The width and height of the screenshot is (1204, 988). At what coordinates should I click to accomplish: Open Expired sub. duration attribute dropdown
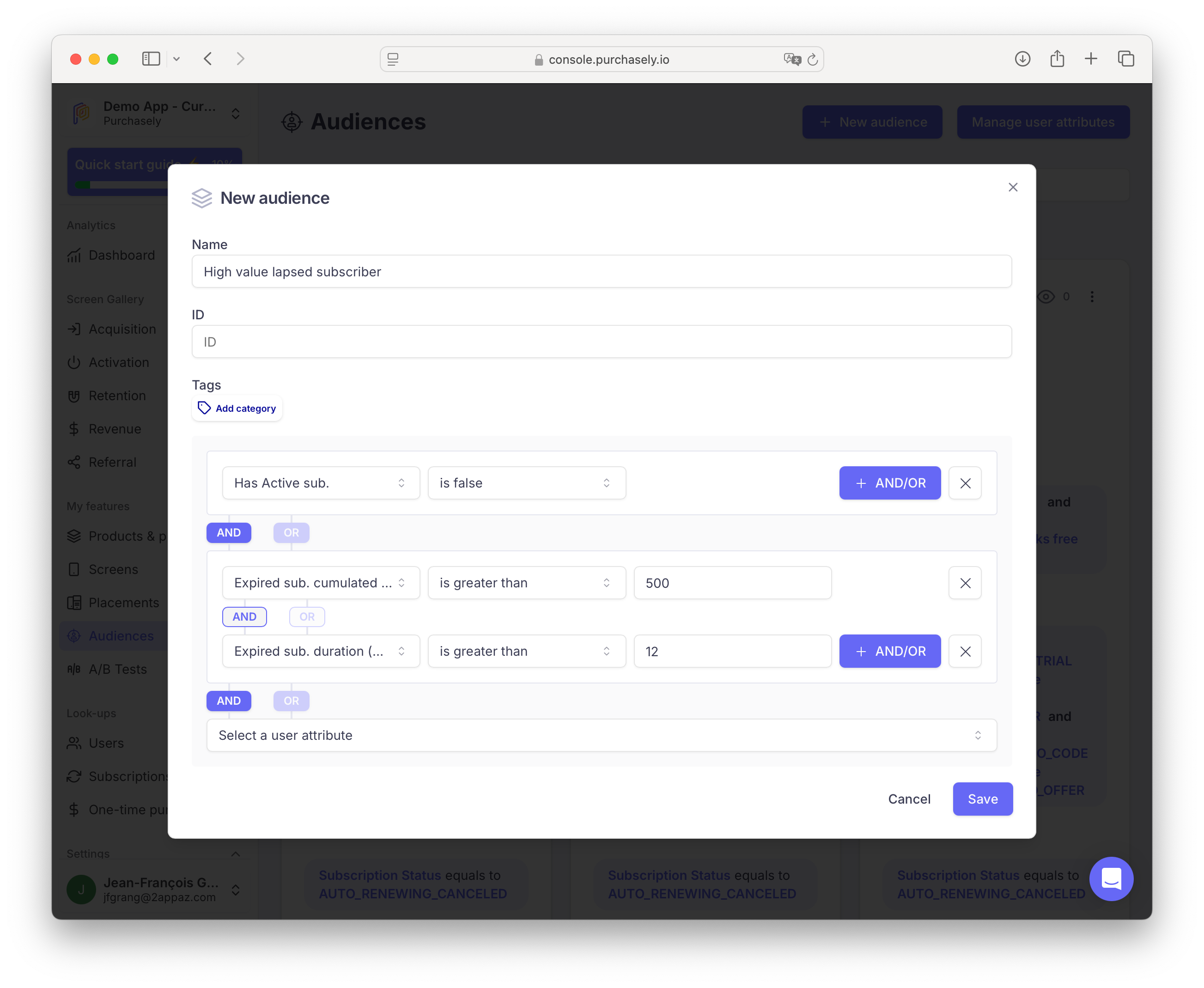tap(321, 651)
